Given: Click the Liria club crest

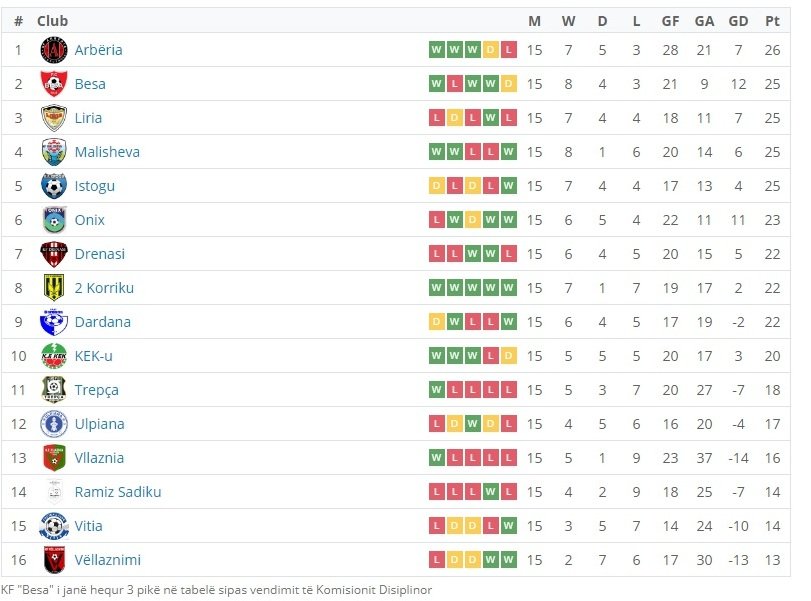Looking at the screenshot, I should click(53, 118).
